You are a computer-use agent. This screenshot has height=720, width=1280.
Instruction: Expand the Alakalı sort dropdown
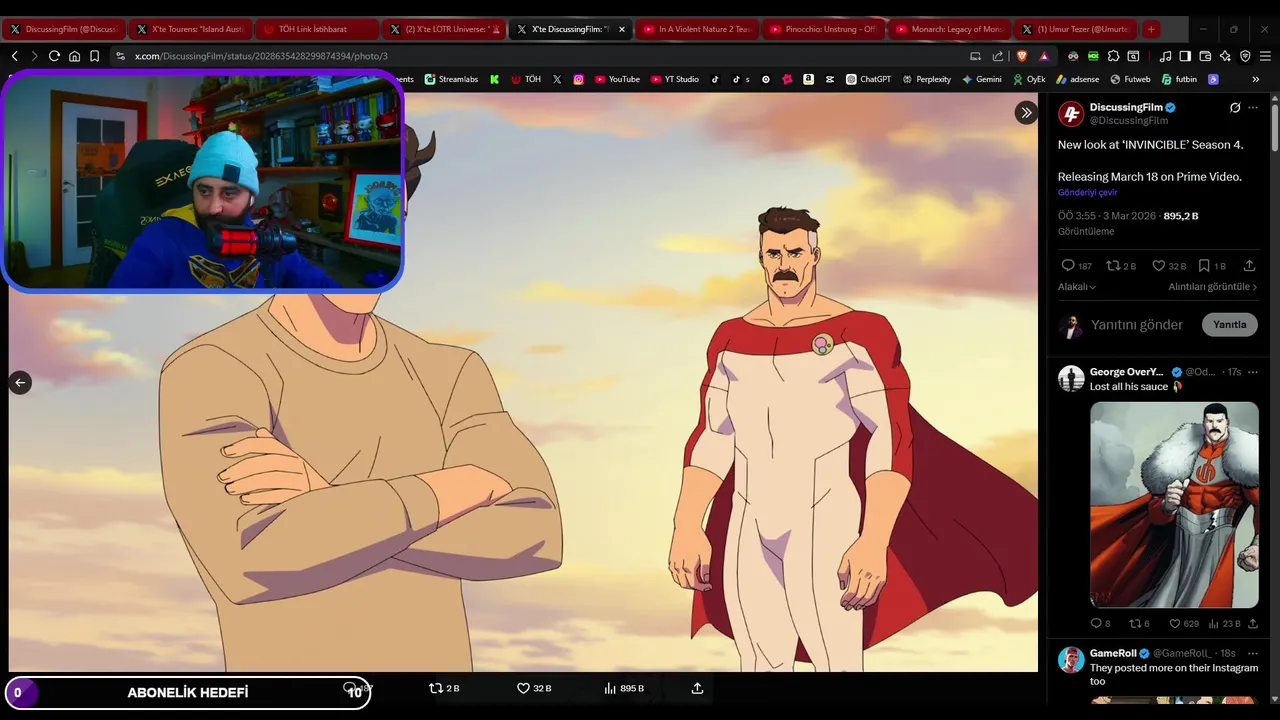pos(1077,287)
